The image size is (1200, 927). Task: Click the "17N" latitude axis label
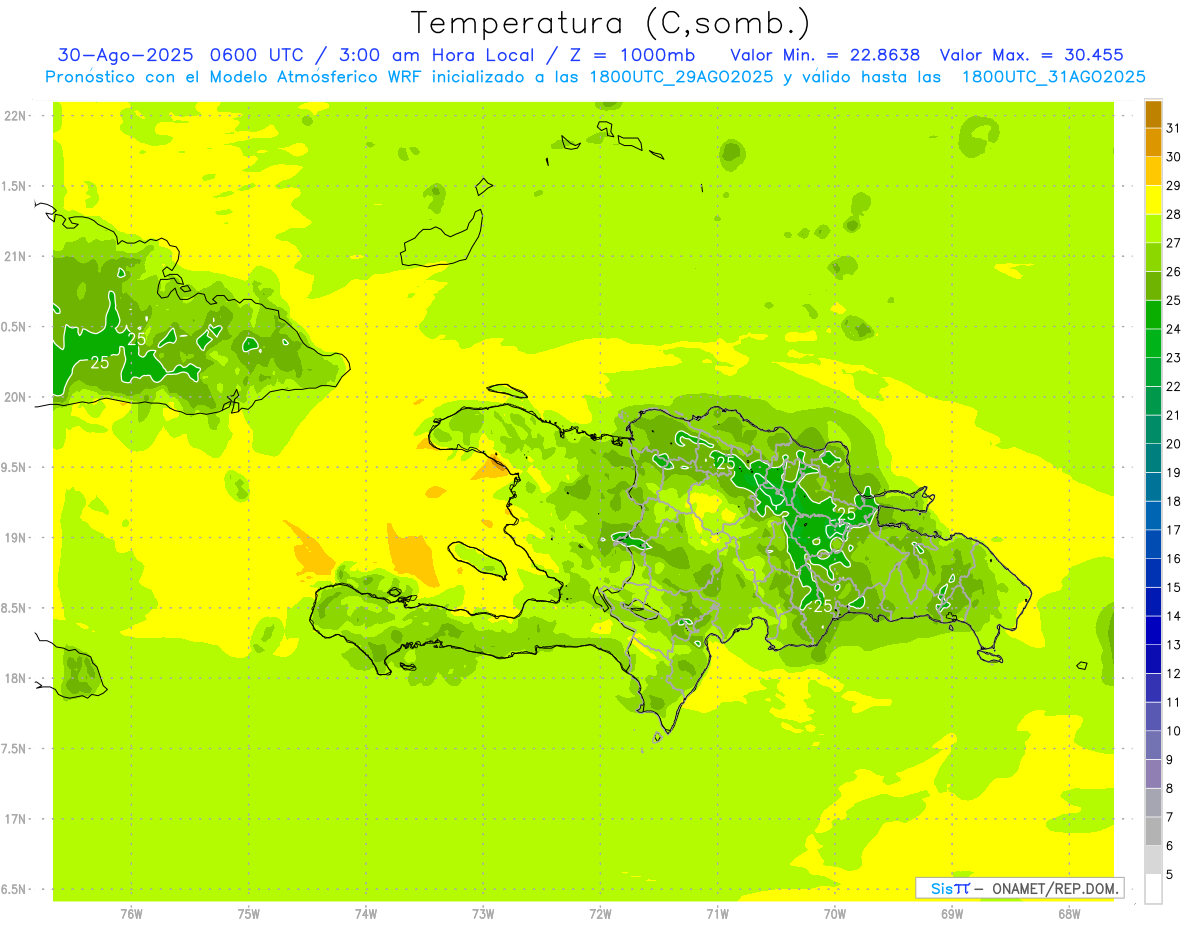(15, 820)
